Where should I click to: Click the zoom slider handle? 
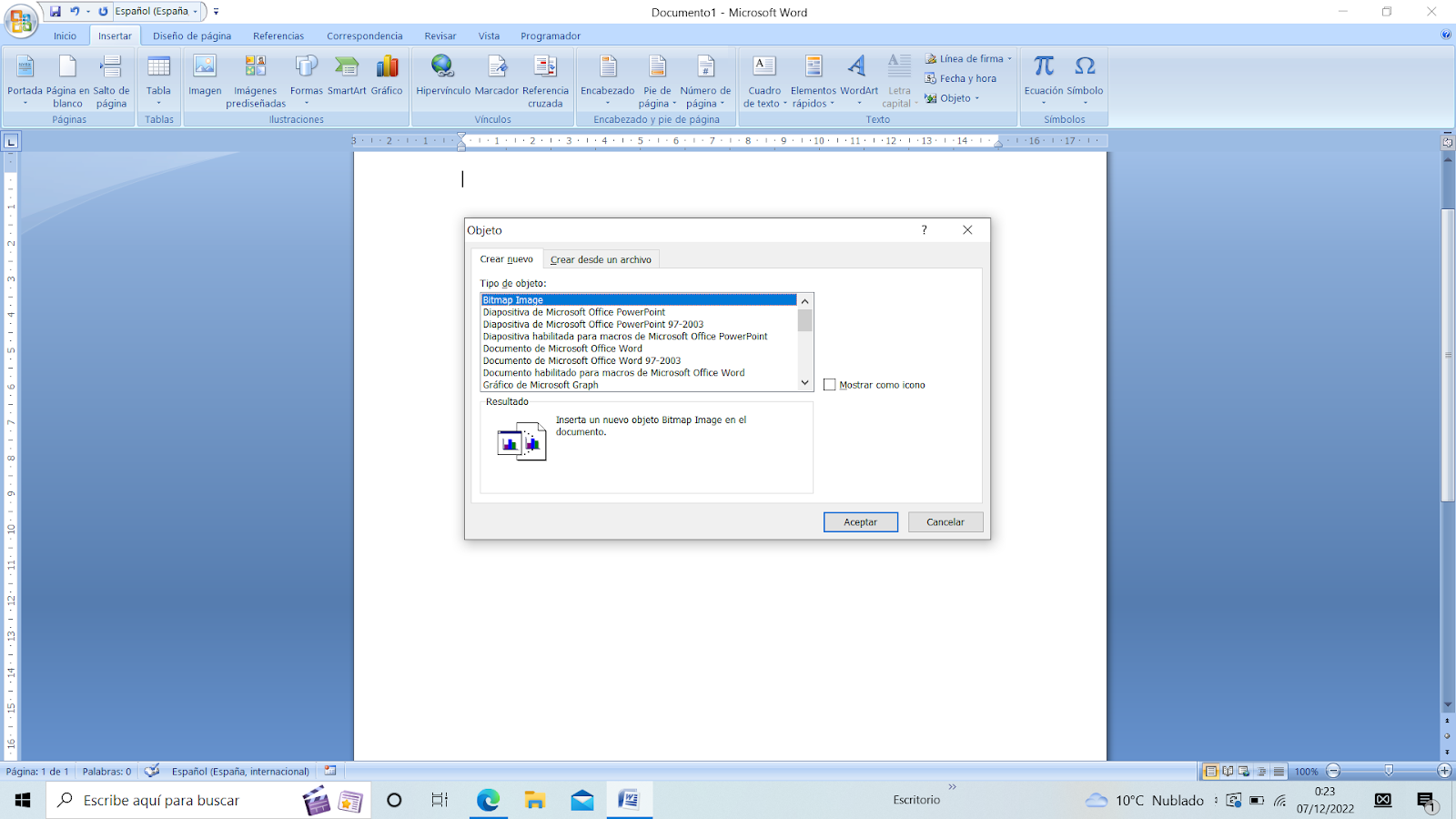point(1389,771)
